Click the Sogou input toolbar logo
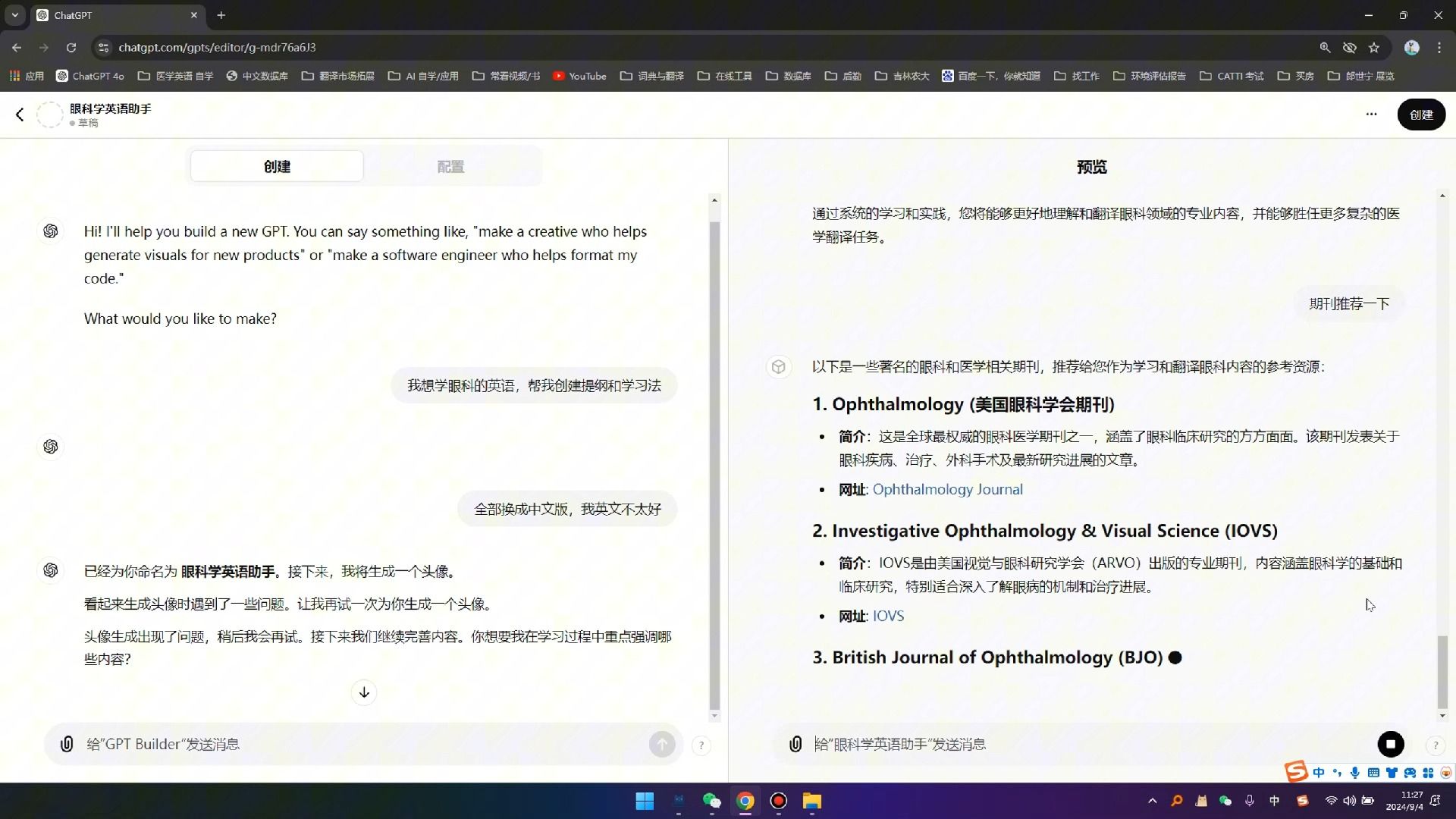 coord(1296,771)
